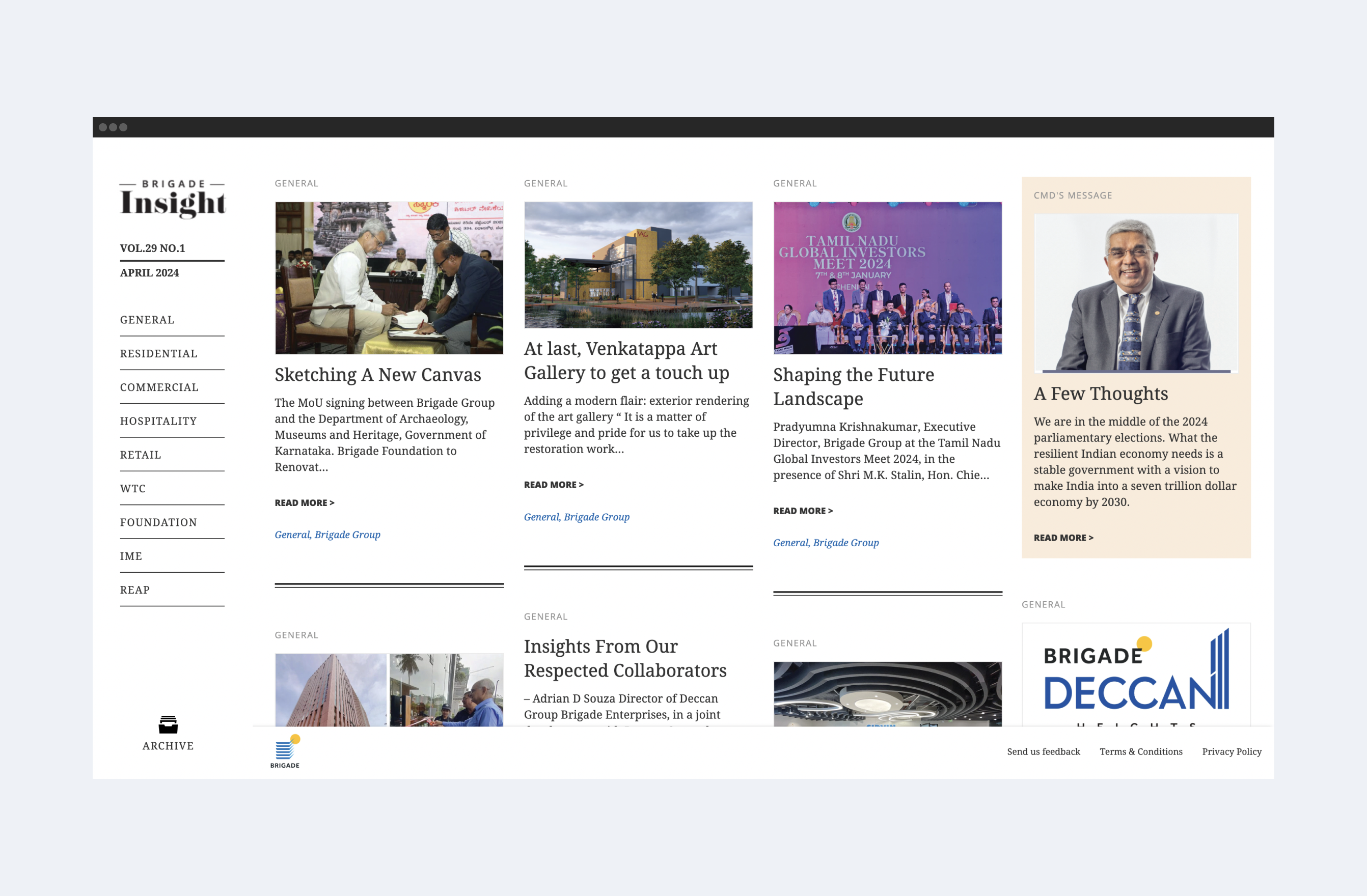Open the General section in sidebar
The height and width of the screenshot is (896, 1367).
(147, 320)
